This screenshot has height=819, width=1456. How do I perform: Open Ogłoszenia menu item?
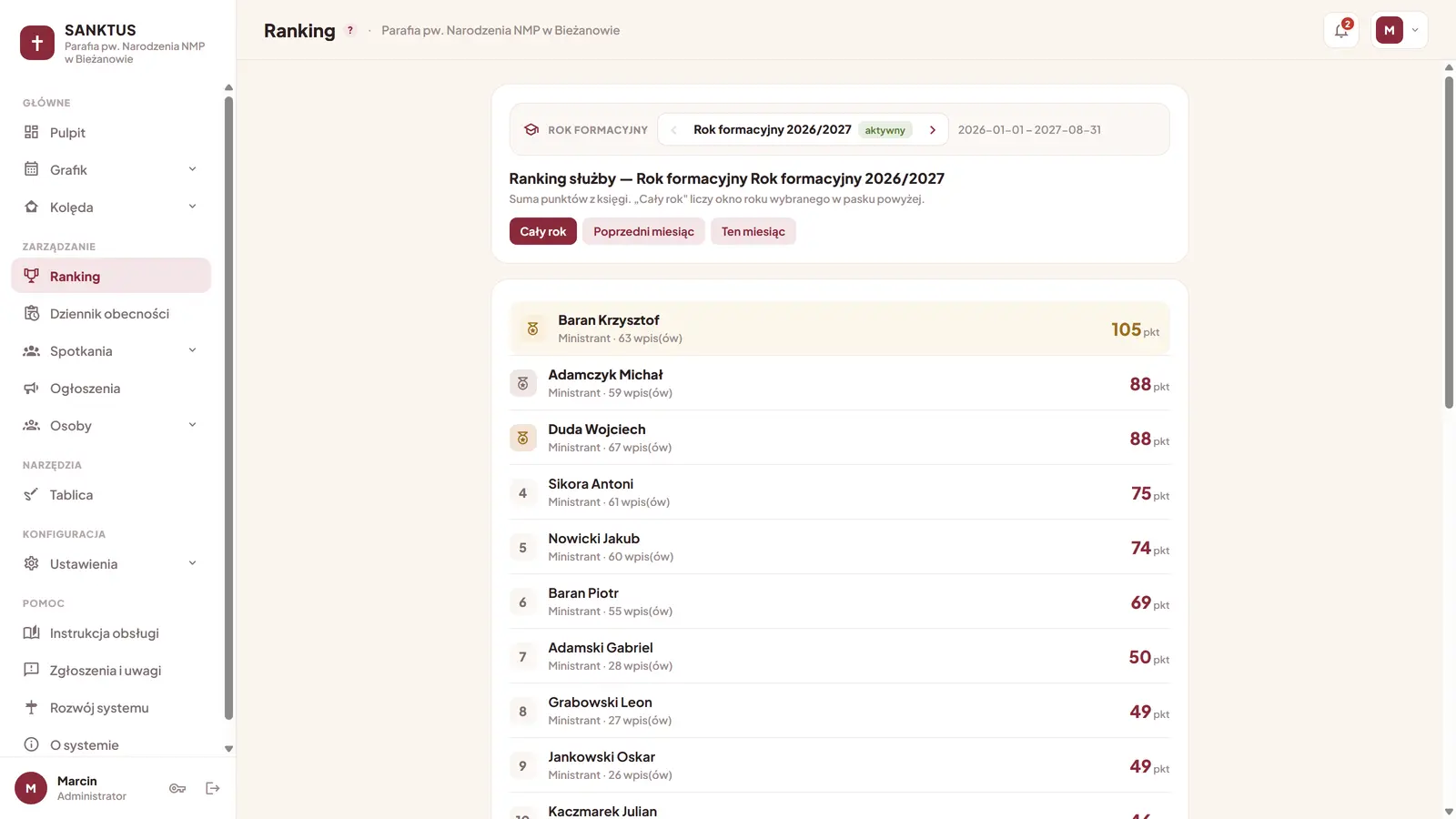[111, 388]
